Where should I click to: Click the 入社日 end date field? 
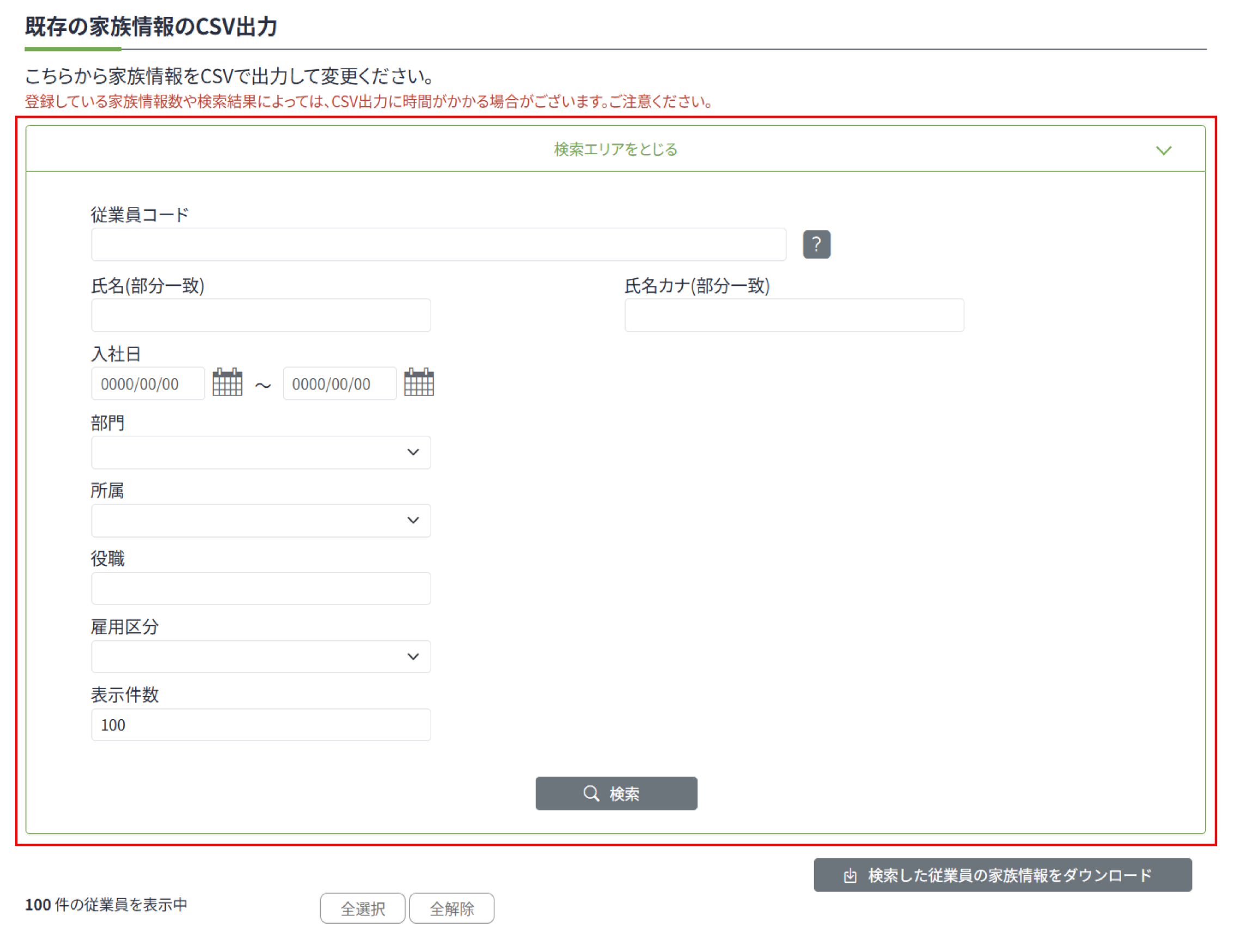click(x=339, y=383)
